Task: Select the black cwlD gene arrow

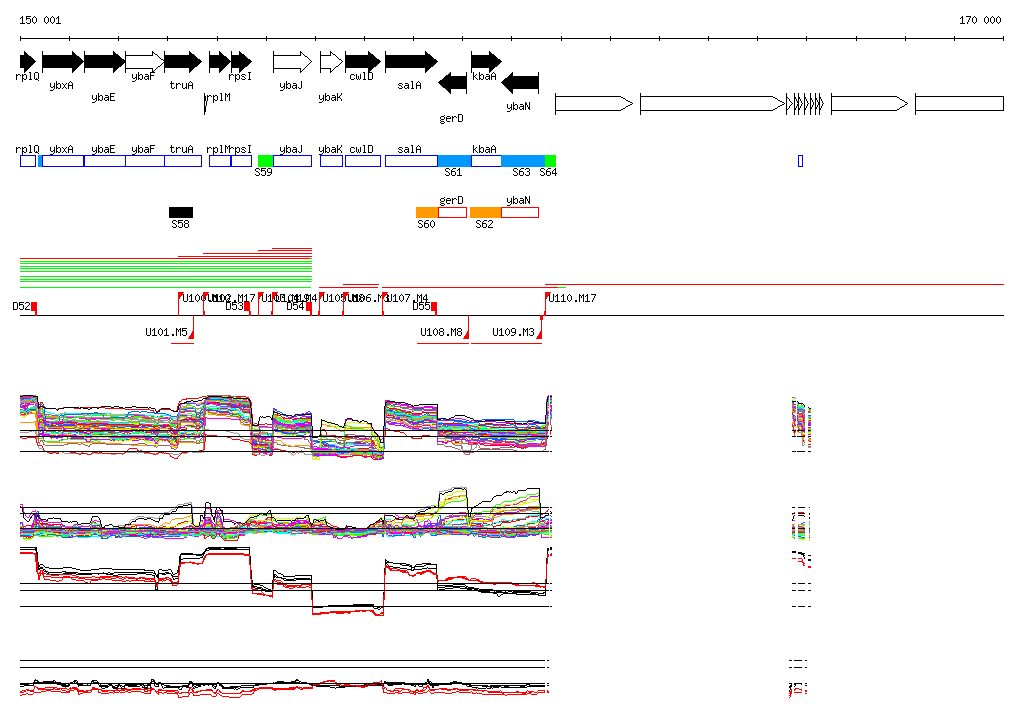Action: coord(362,62)
